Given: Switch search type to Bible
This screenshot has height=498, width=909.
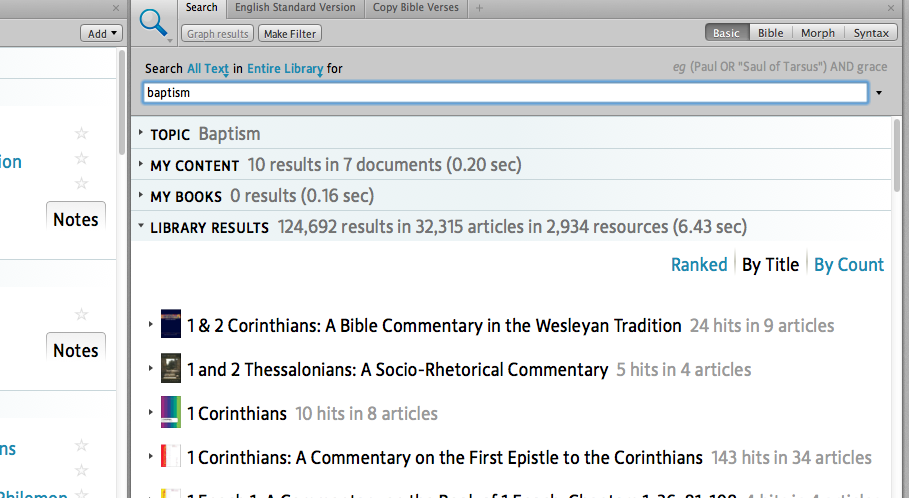Looking at the screenshot, I should coord(770,33).
